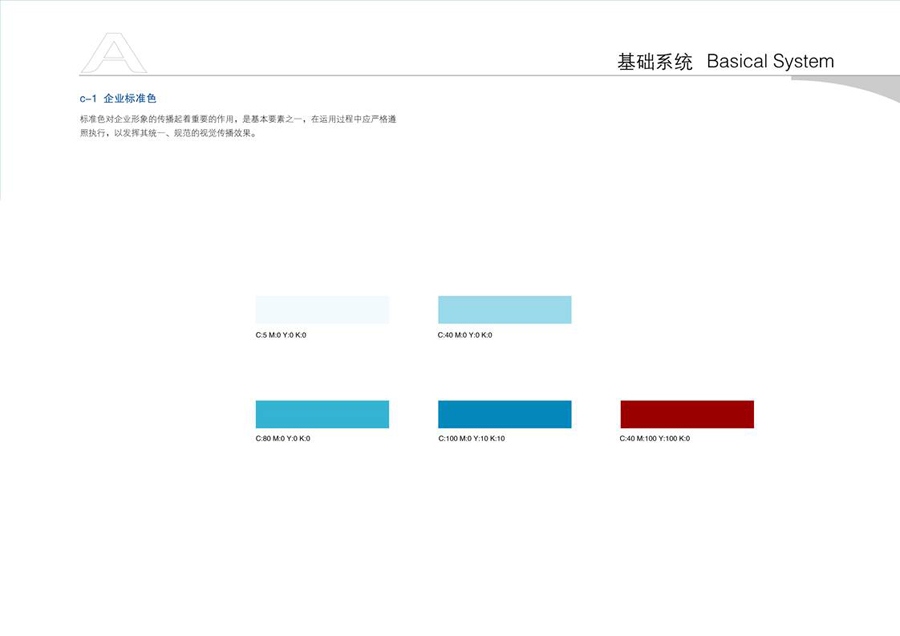Click the paragraph line starting '照执行'

[168, 133]
